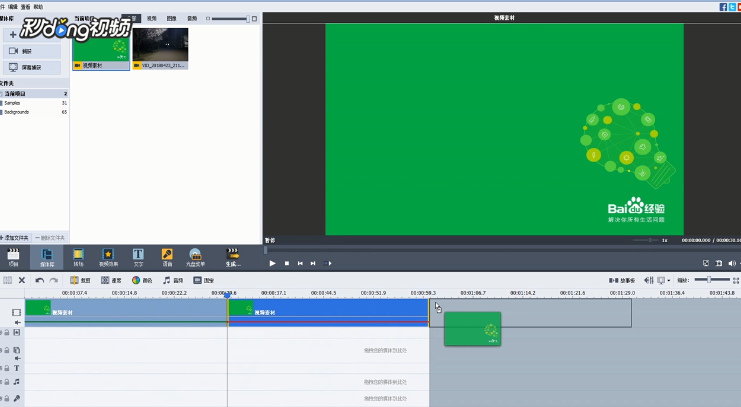Click the fullscreen preview icon

(706, 263)
